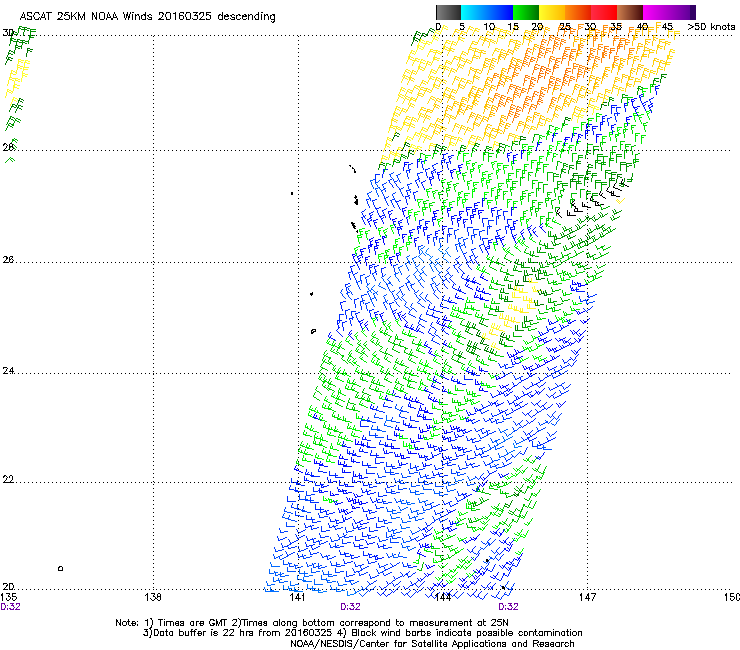Click the purple time label between 141 and 144
The width and height of the screenshot is (740, 650).
[350, 607]
